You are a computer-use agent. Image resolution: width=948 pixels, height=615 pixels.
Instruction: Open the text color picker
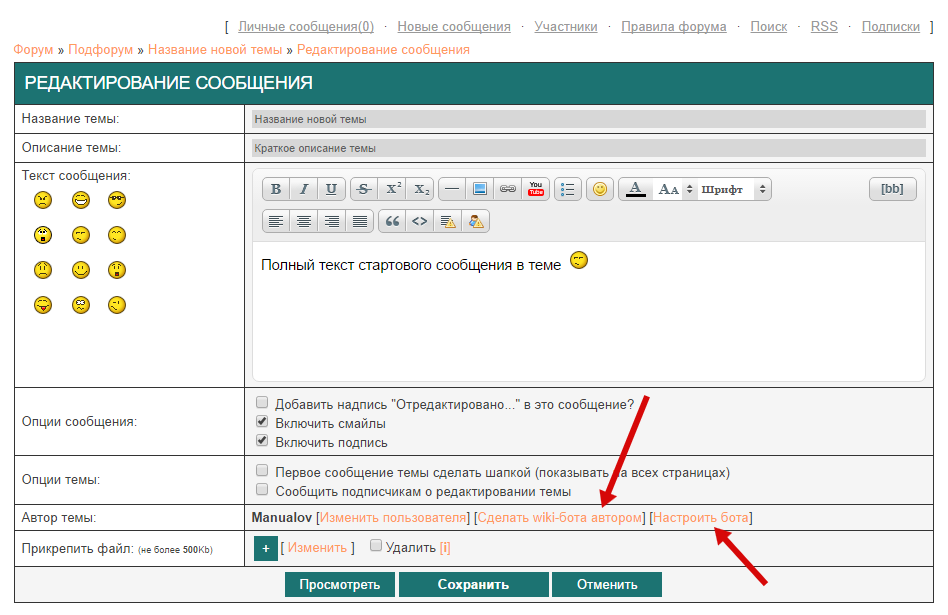click(x=634, y=189)
